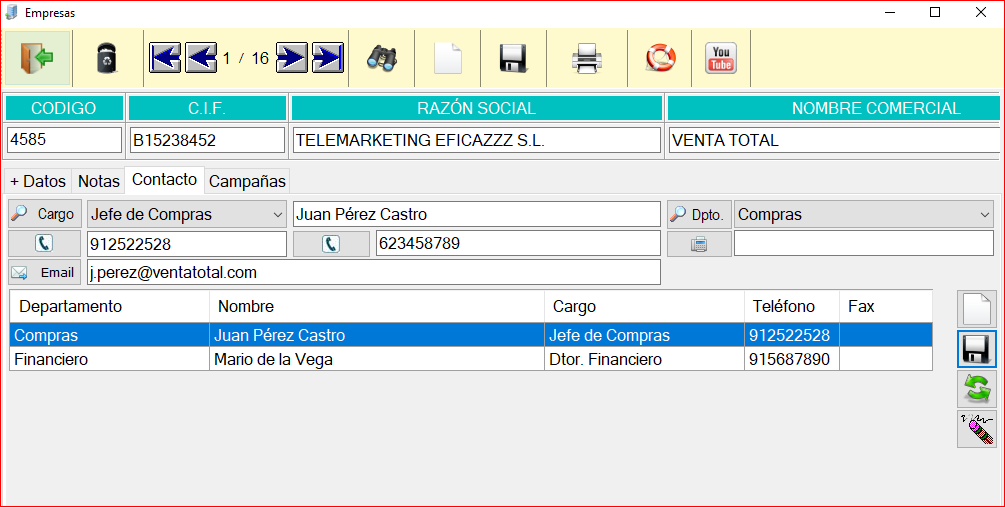The width and height of the screenshot is (1005, 507).
Task: Click landline phone icon button
Action: pyautogui.click(x=44, y=244)
